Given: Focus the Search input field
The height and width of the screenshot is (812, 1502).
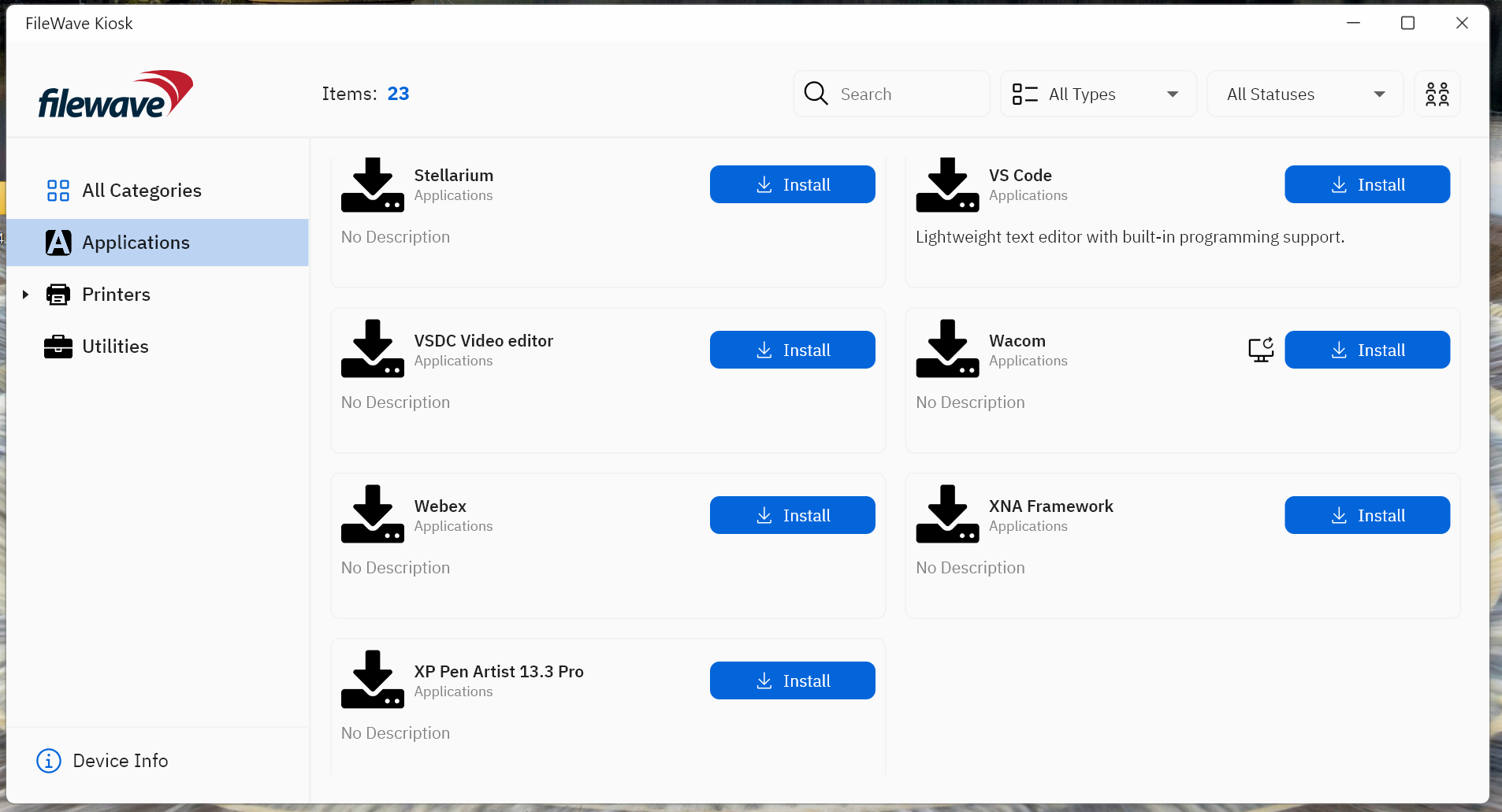Looking at the screenshot, I should click(x=891, y=94).
